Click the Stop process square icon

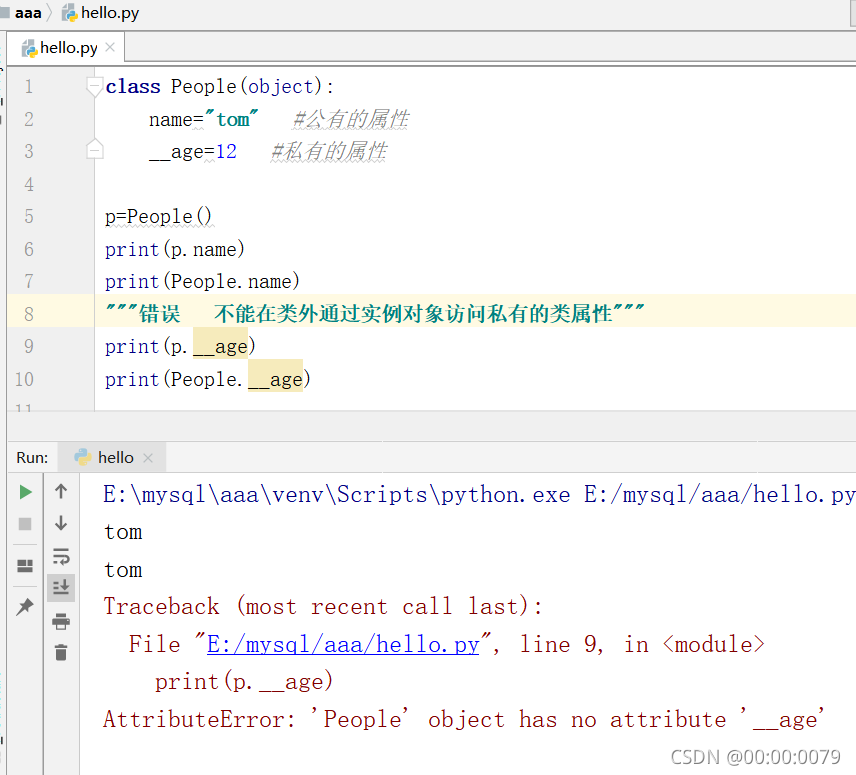tap(25, 524)
